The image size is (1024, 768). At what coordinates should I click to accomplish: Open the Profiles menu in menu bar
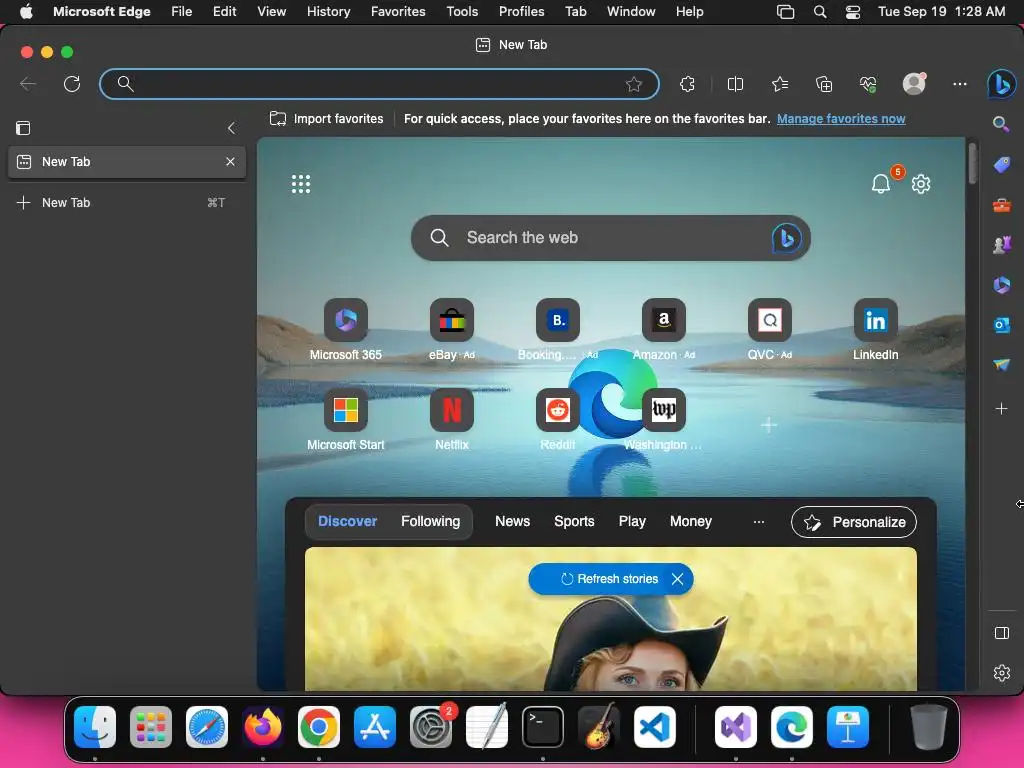[x=521, y=11]
